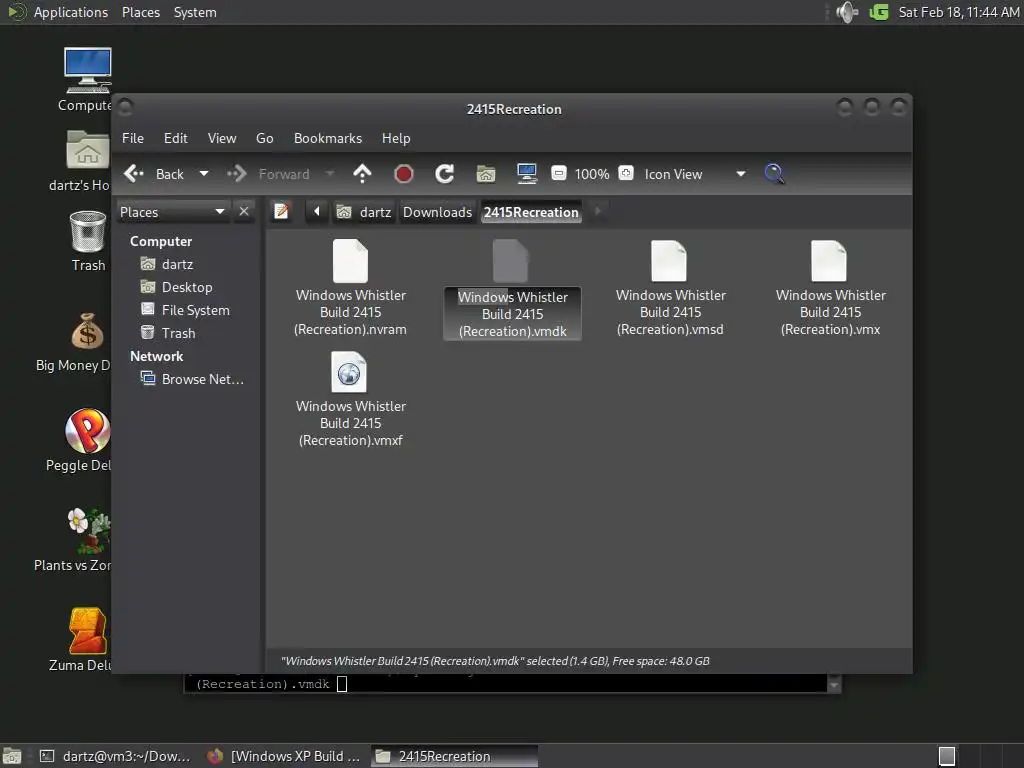
Task: Open File System in sidebar
Action: [x=195, y=310]
